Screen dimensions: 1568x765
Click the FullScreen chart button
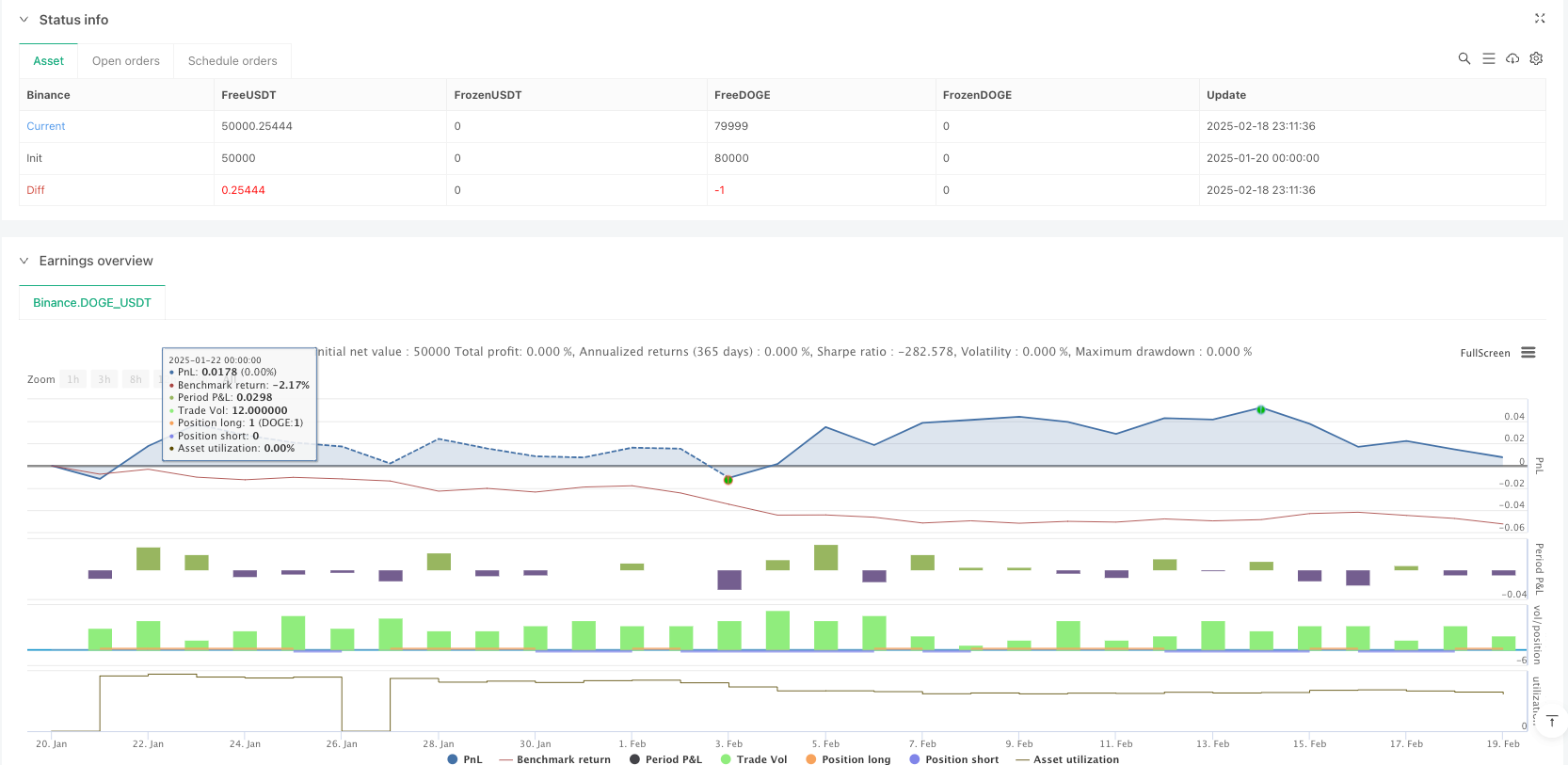pyautogui.click(x=1484, y=354)
